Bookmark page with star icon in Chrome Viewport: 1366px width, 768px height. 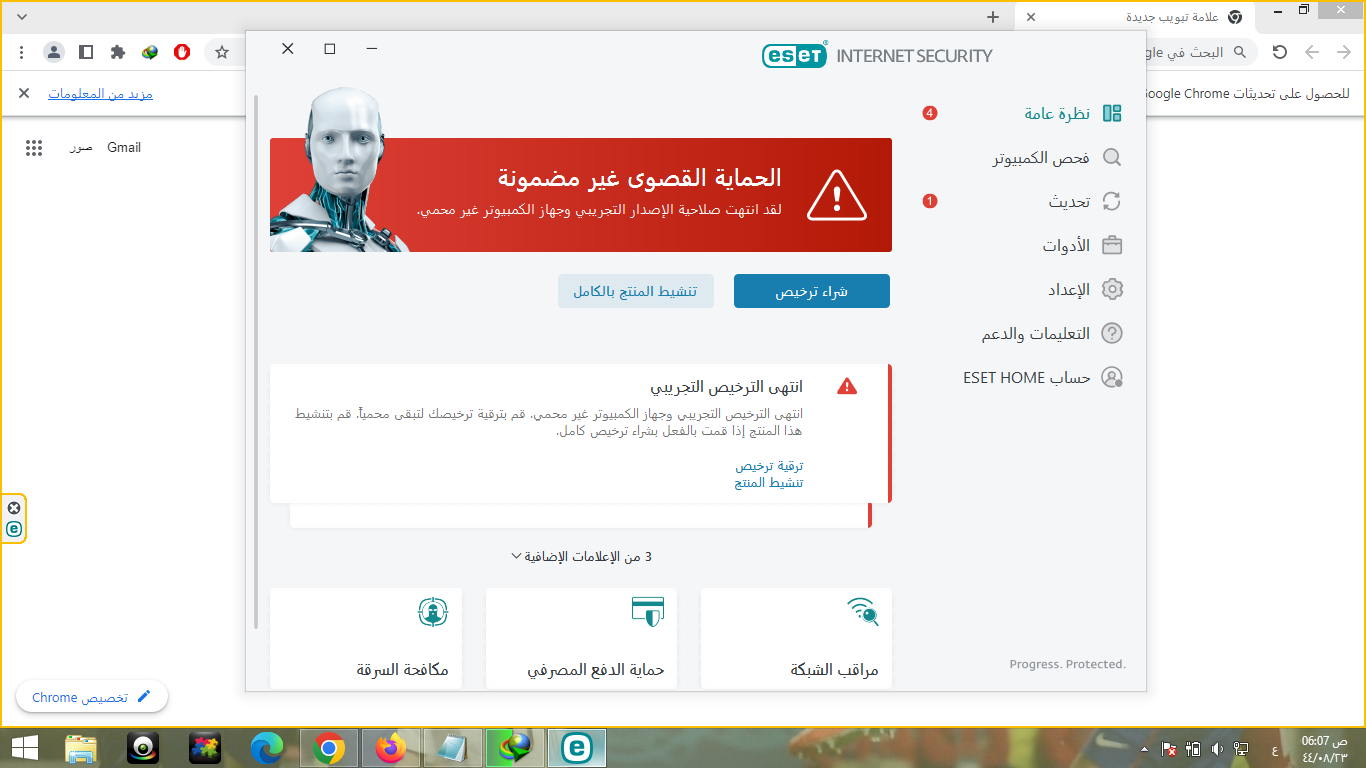(222, 52)
